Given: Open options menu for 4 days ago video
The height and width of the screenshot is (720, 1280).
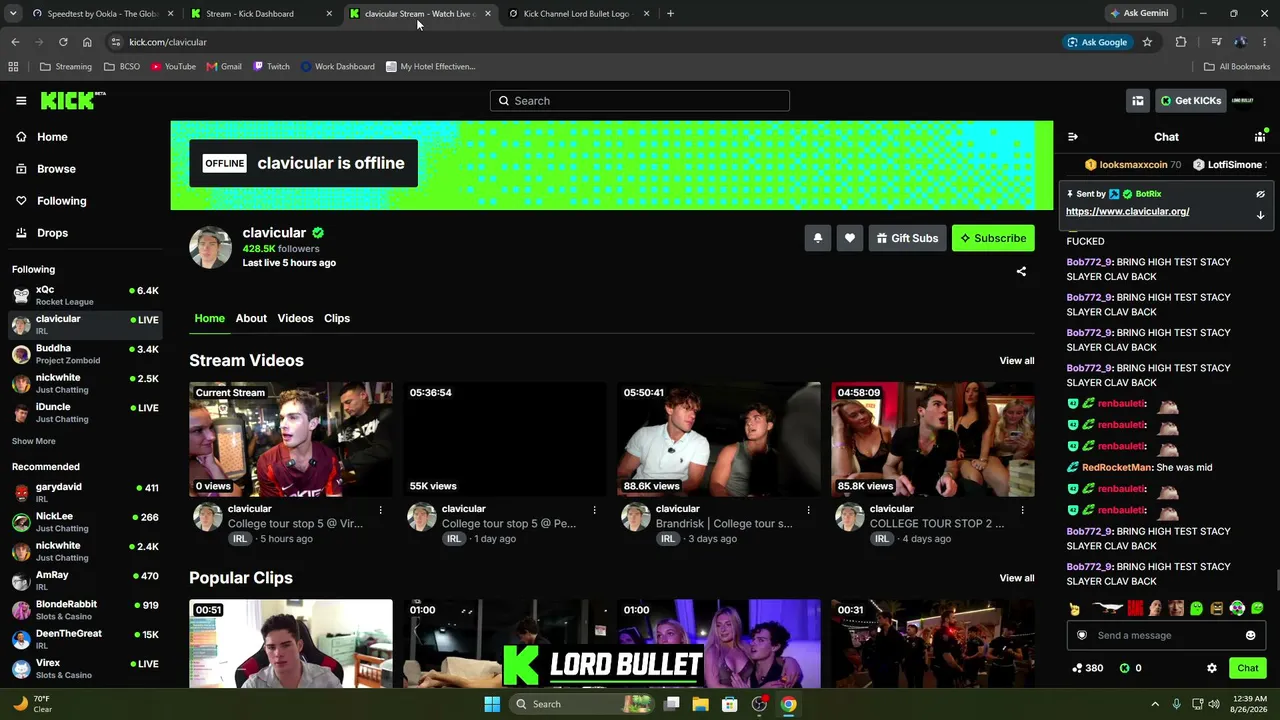Looking at the screenshot, I should 1022,510.
